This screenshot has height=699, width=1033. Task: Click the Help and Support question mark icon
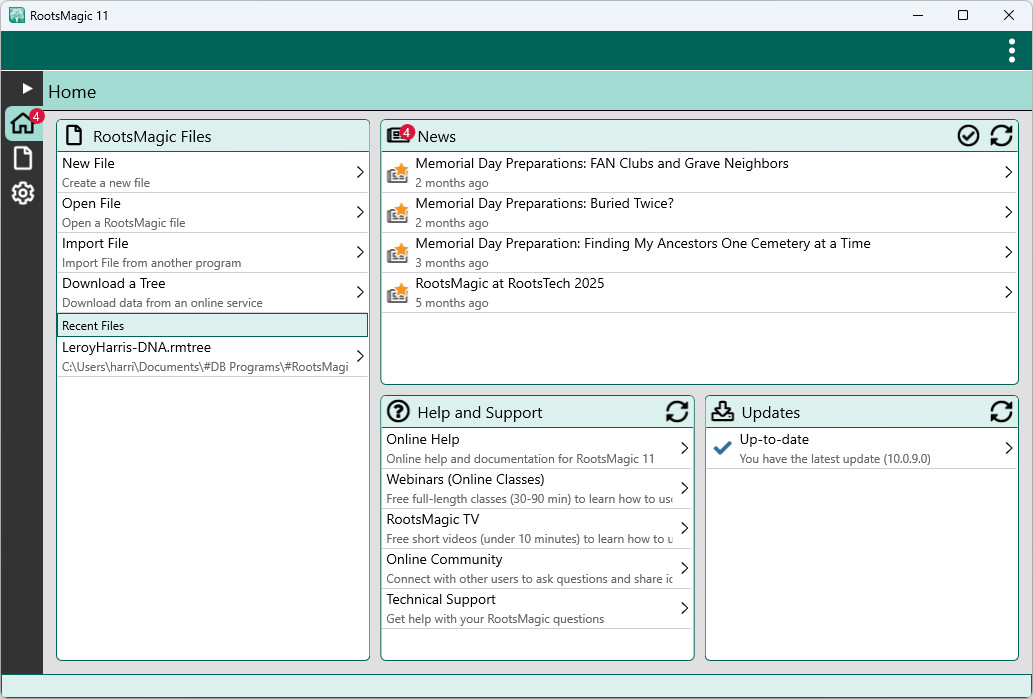coord(399,411)
